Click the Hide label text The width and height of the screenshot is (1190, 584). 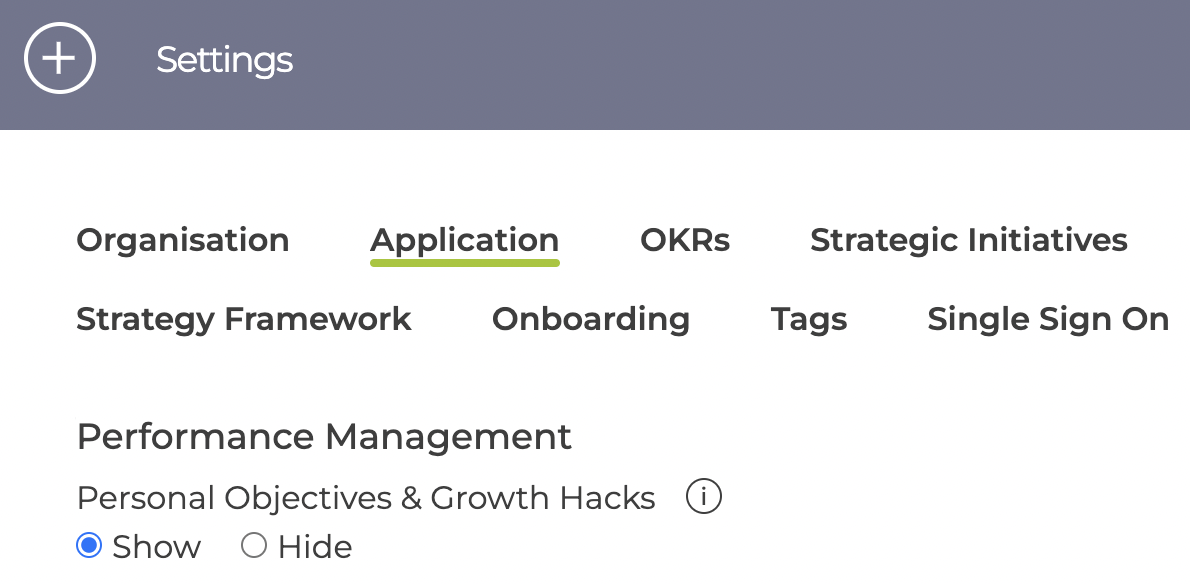(x=315, y=547)
